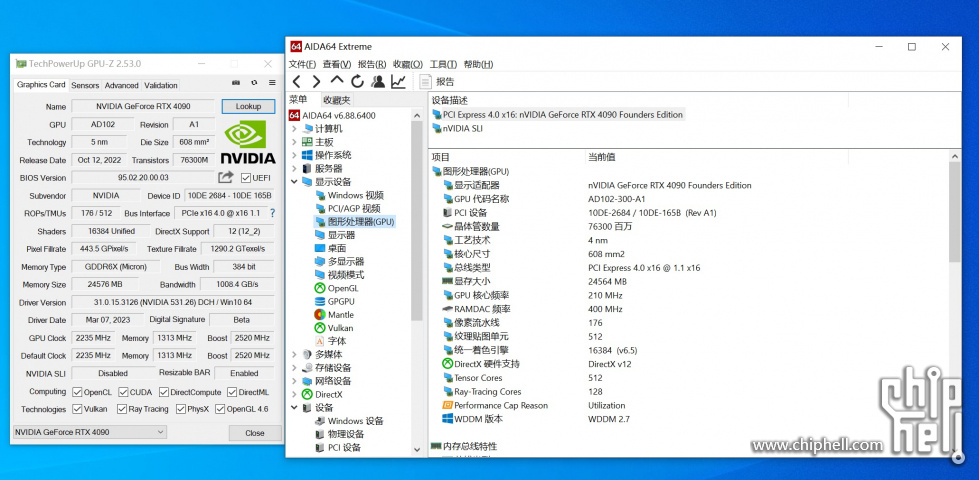Toggle the OpenGL 4.6 checkbox

pos(220,409)
